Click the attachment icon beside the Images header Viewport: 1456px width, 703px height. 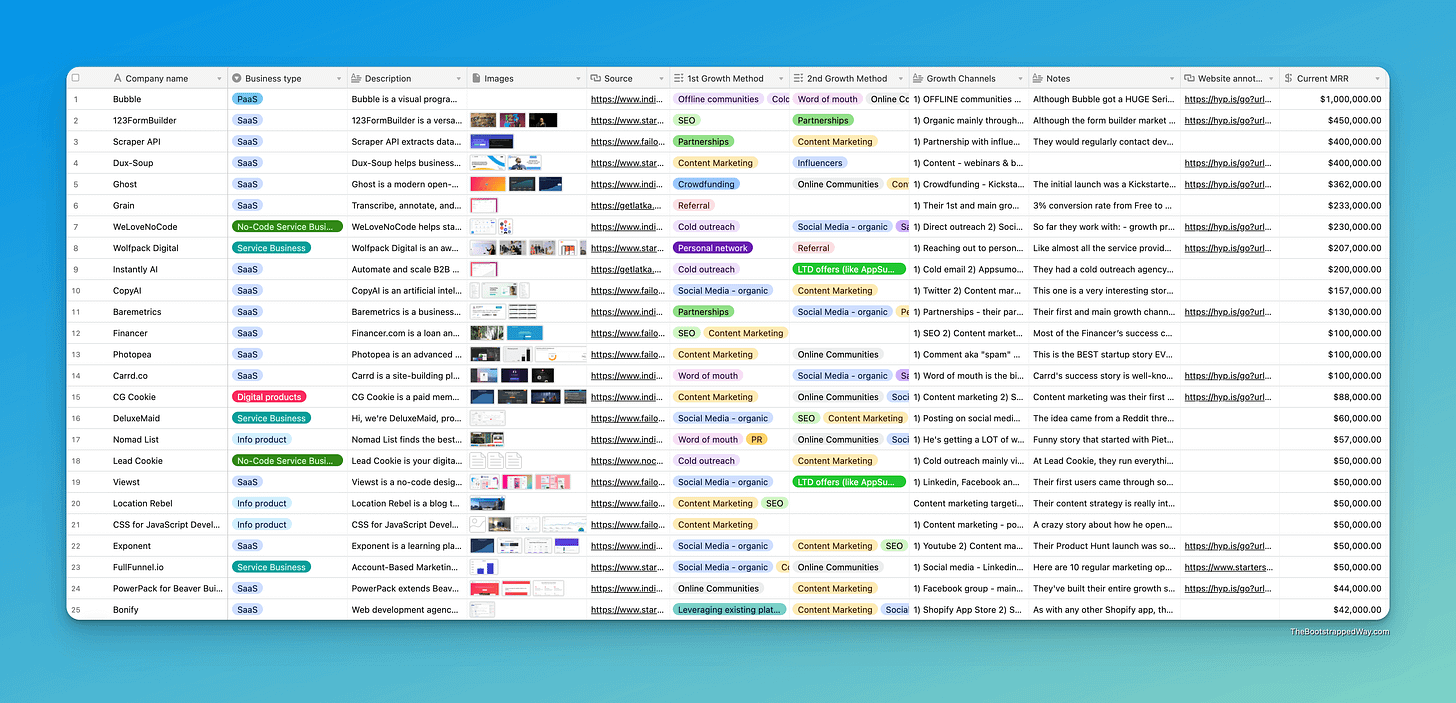tap(476, 78)
